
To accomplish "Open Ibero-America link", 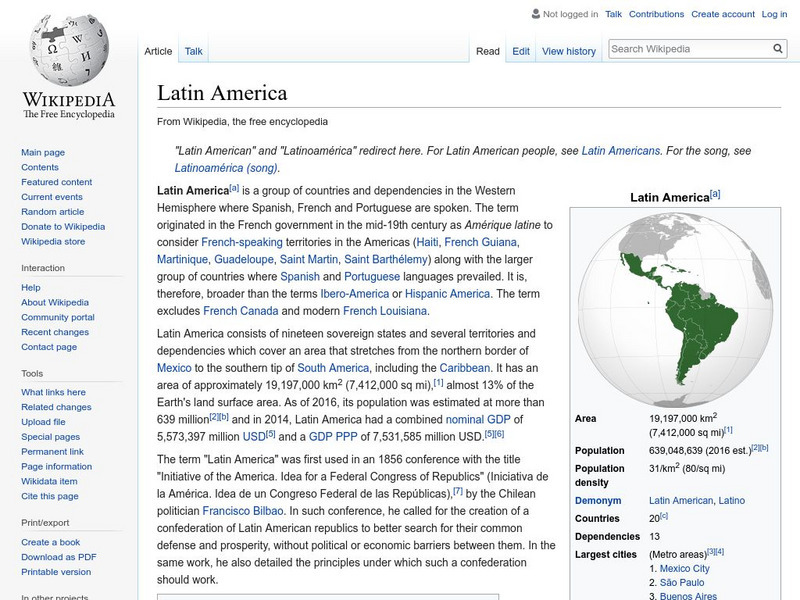I will [355, 293].
